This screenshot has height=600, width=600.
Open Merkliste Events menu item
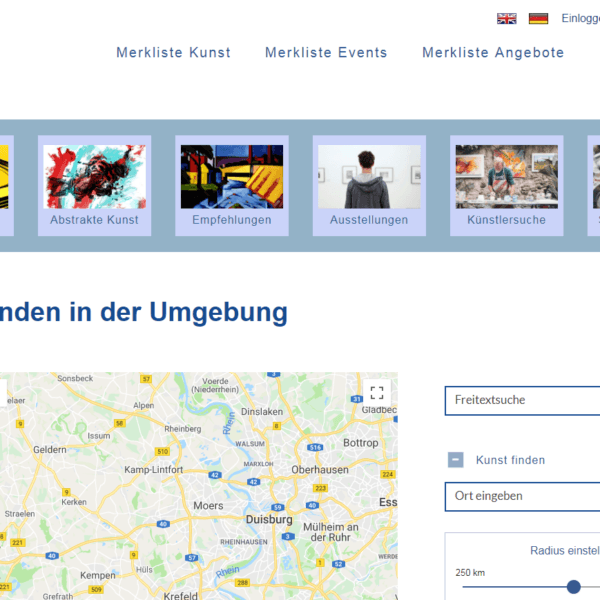click(x=326, y=52)
